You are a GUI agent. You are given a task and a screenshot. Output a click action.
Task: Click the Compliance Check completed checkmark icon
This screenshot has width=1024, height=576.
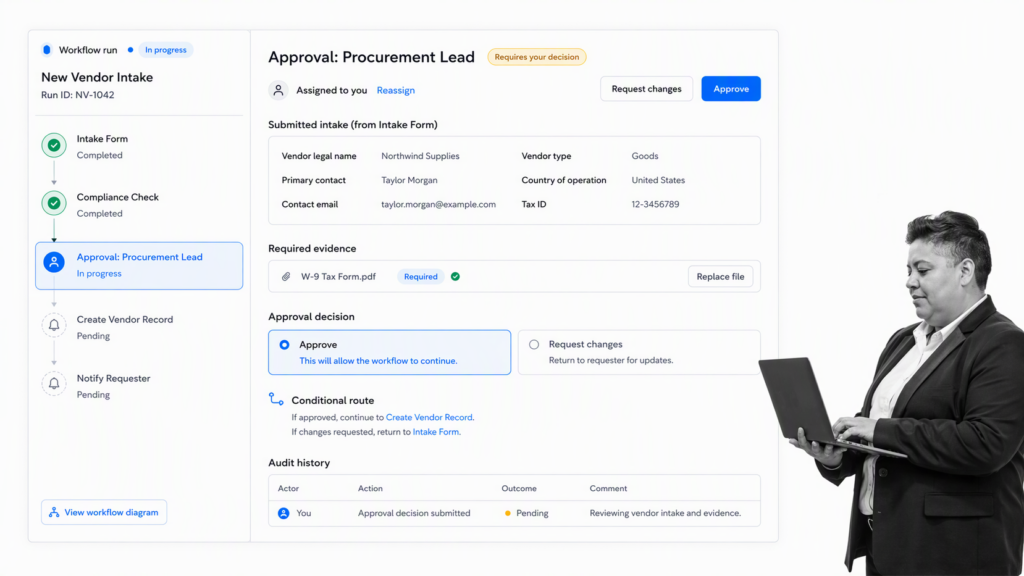pyautogui.click(x=54, y=204)
